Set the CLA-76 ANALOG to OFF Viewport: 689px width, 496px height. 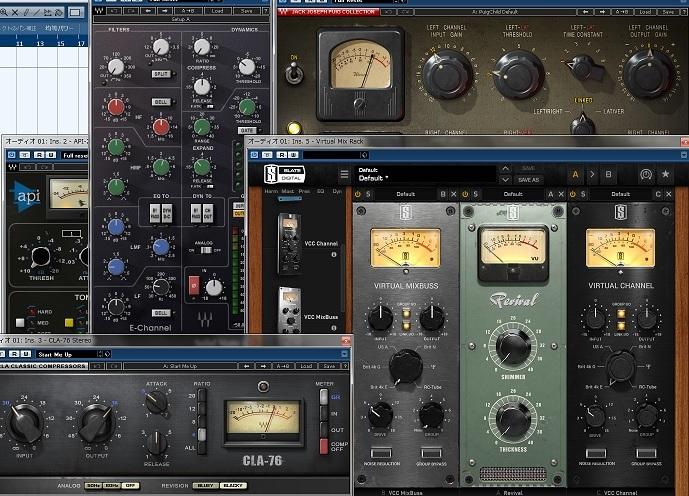(x=131, y=485)
